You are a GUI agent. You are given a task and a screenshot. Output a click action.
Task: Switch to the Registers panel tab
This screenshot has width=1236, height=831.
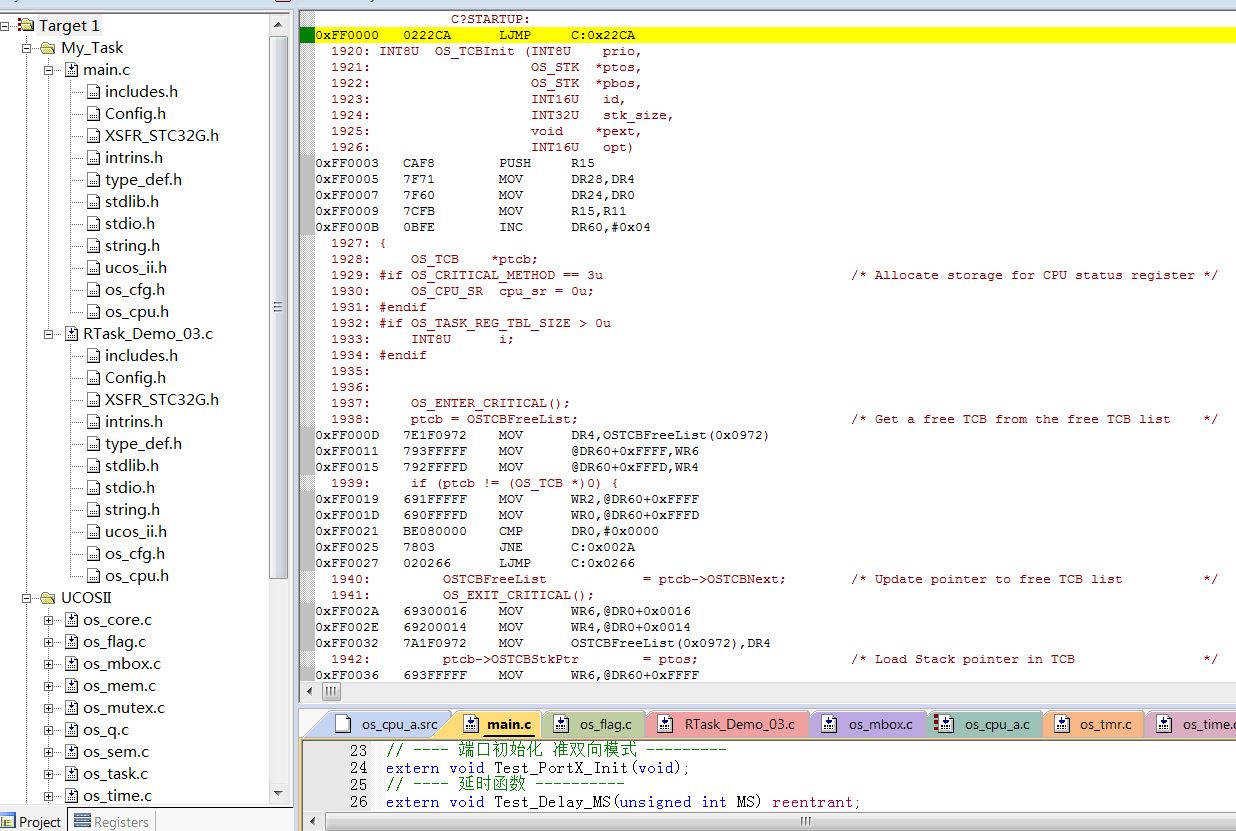[111, 822]
